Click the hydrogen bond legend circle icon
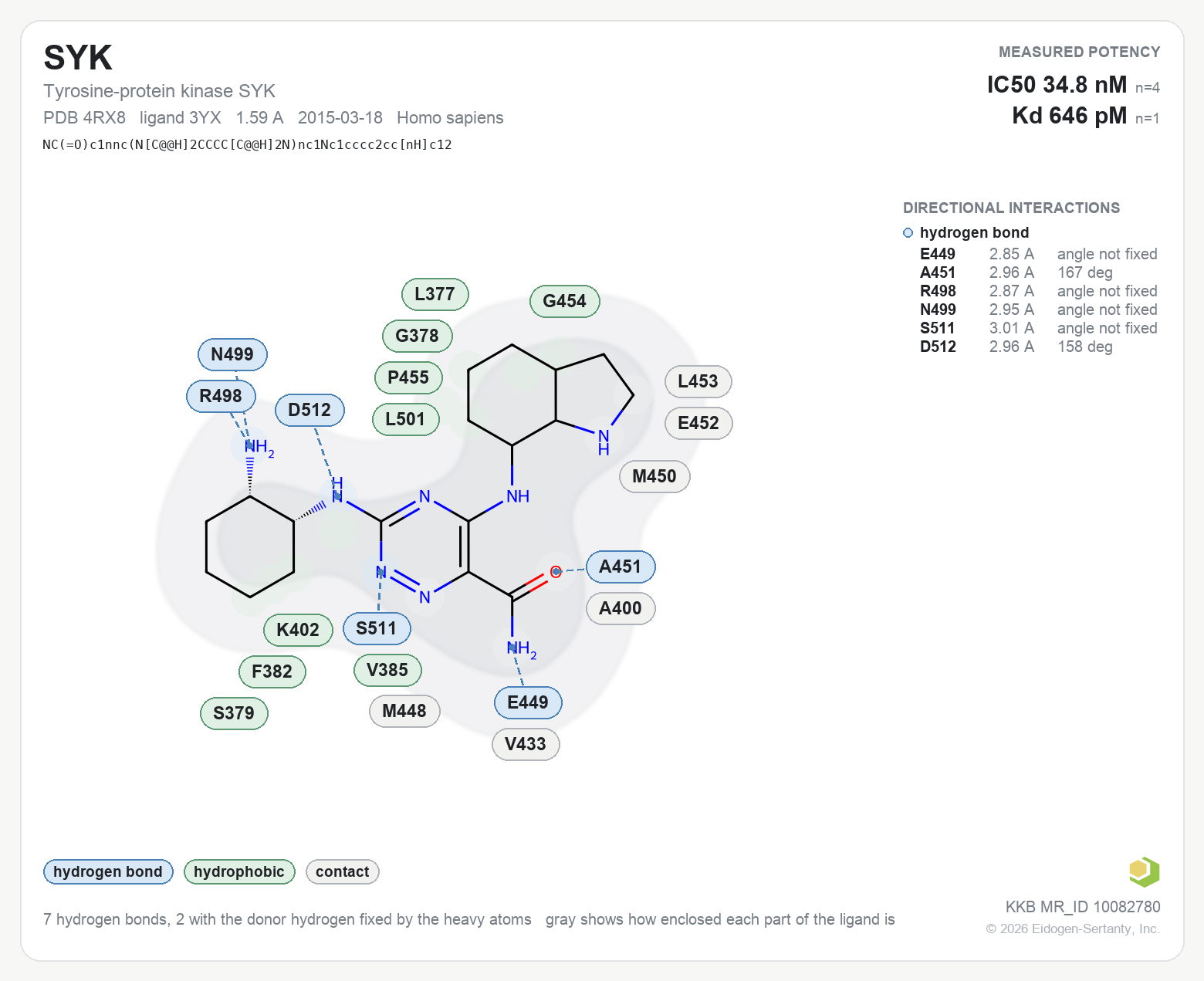The width and height of the screenshot is (1204, 981). [908, 233]
